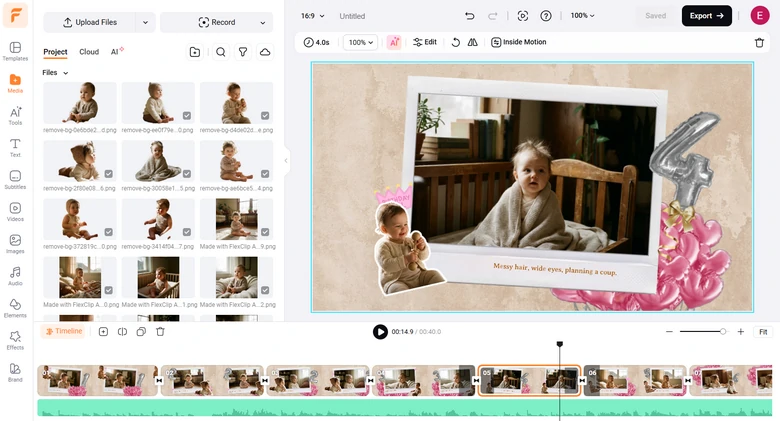Open the 16:9 aspect ratio dropdown
Viewport: 780px width, 421px height.
313,16
